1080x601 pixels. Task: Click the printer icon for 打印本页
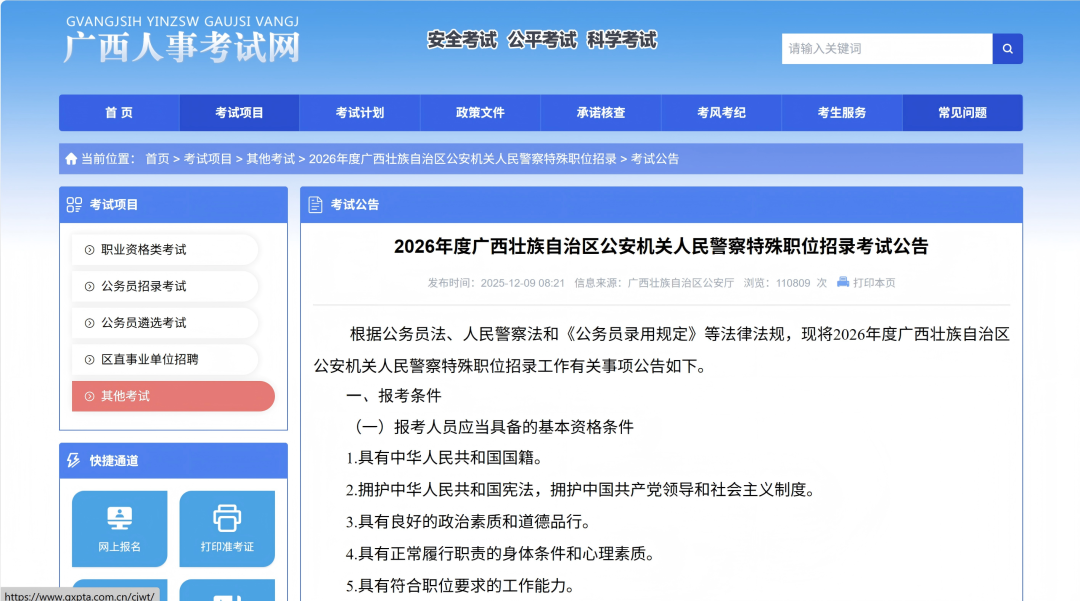click(x=843, y=282)
